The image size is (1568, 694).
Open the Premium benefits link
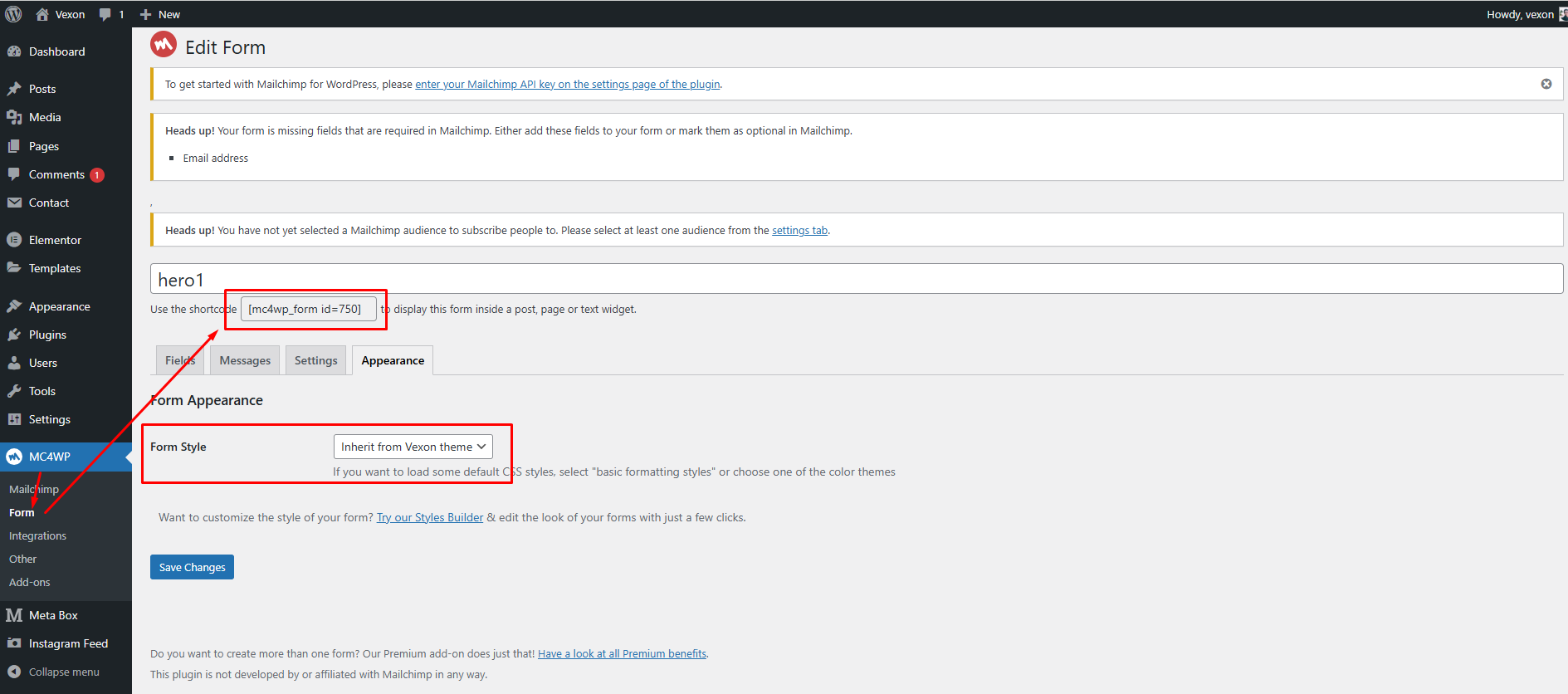623,653
